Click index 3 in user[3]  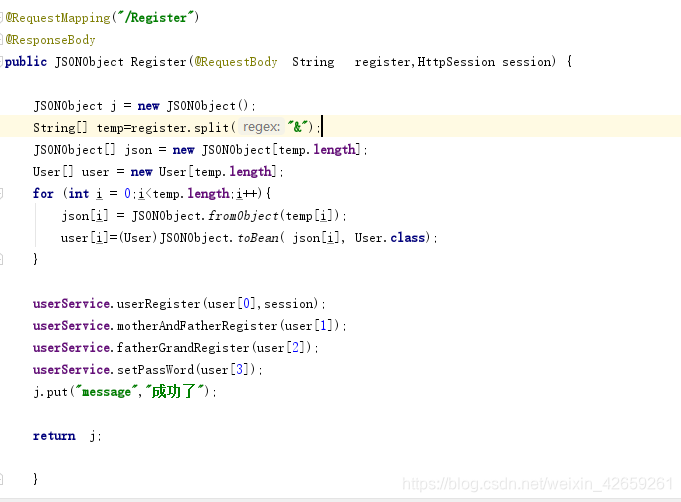[239, 370]
